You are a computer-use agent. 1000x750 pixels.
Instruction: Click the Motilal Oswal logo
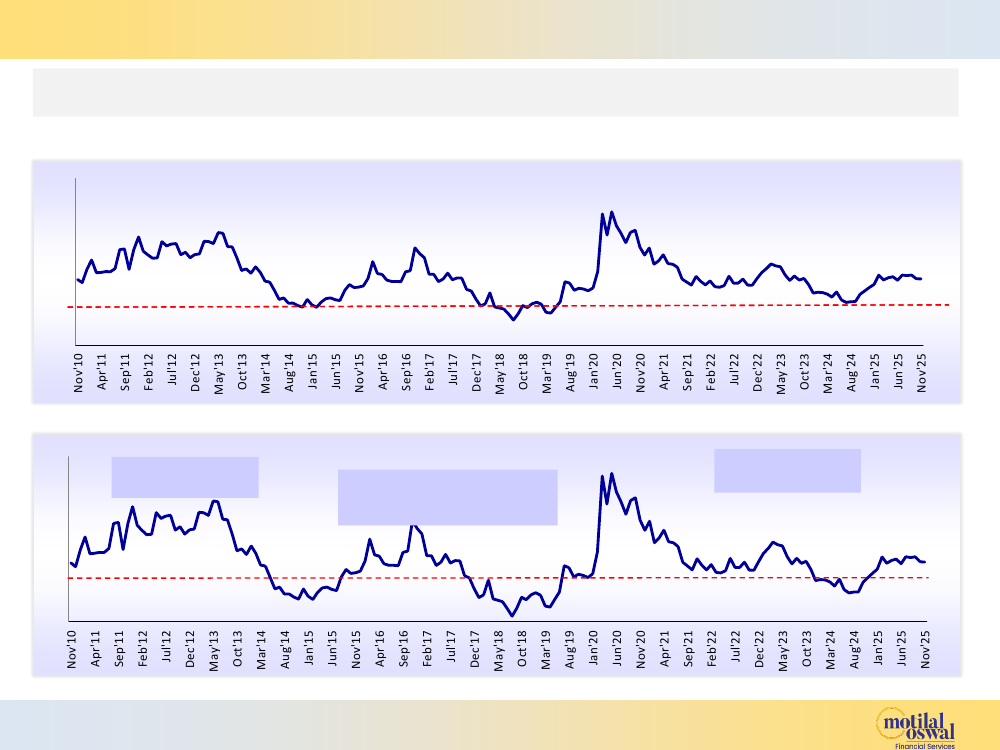pos(915,726)
